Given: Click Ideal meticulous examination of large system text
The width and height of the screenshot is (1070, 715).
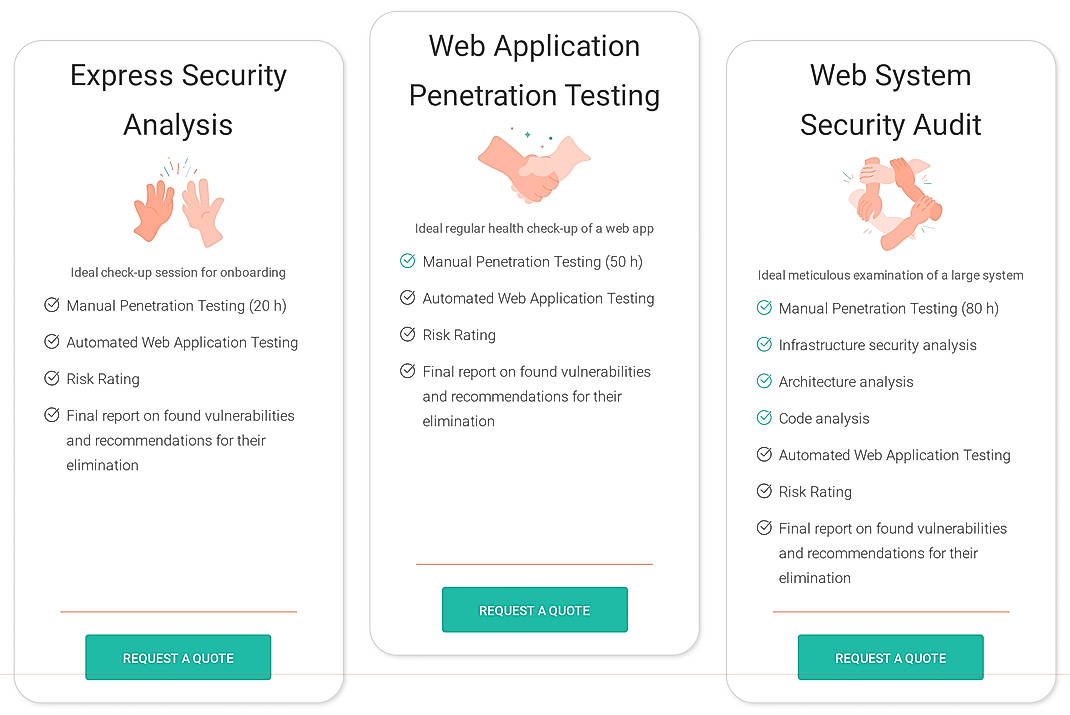Looking at the screenshot, I should (890, 275).
